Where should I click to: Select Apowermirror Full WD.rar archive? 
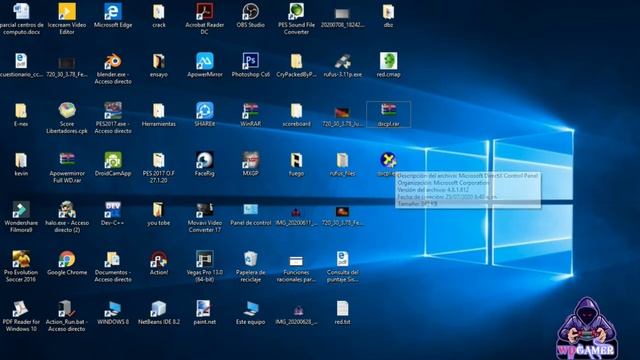click(x=67, y=167)
